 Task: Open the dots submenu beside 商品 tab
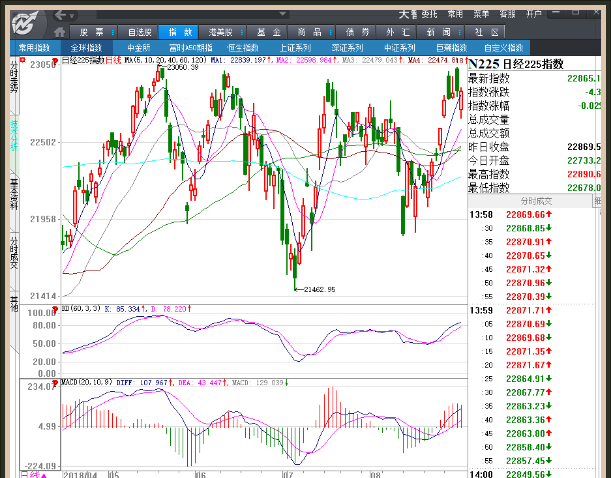tap(330, 32)
